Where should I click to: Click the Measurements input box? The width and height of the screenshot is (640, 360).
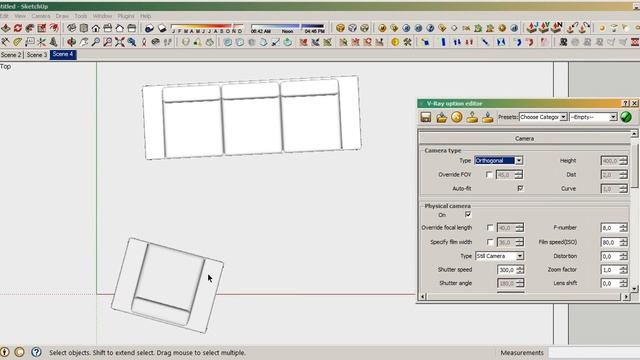[594, 352]
